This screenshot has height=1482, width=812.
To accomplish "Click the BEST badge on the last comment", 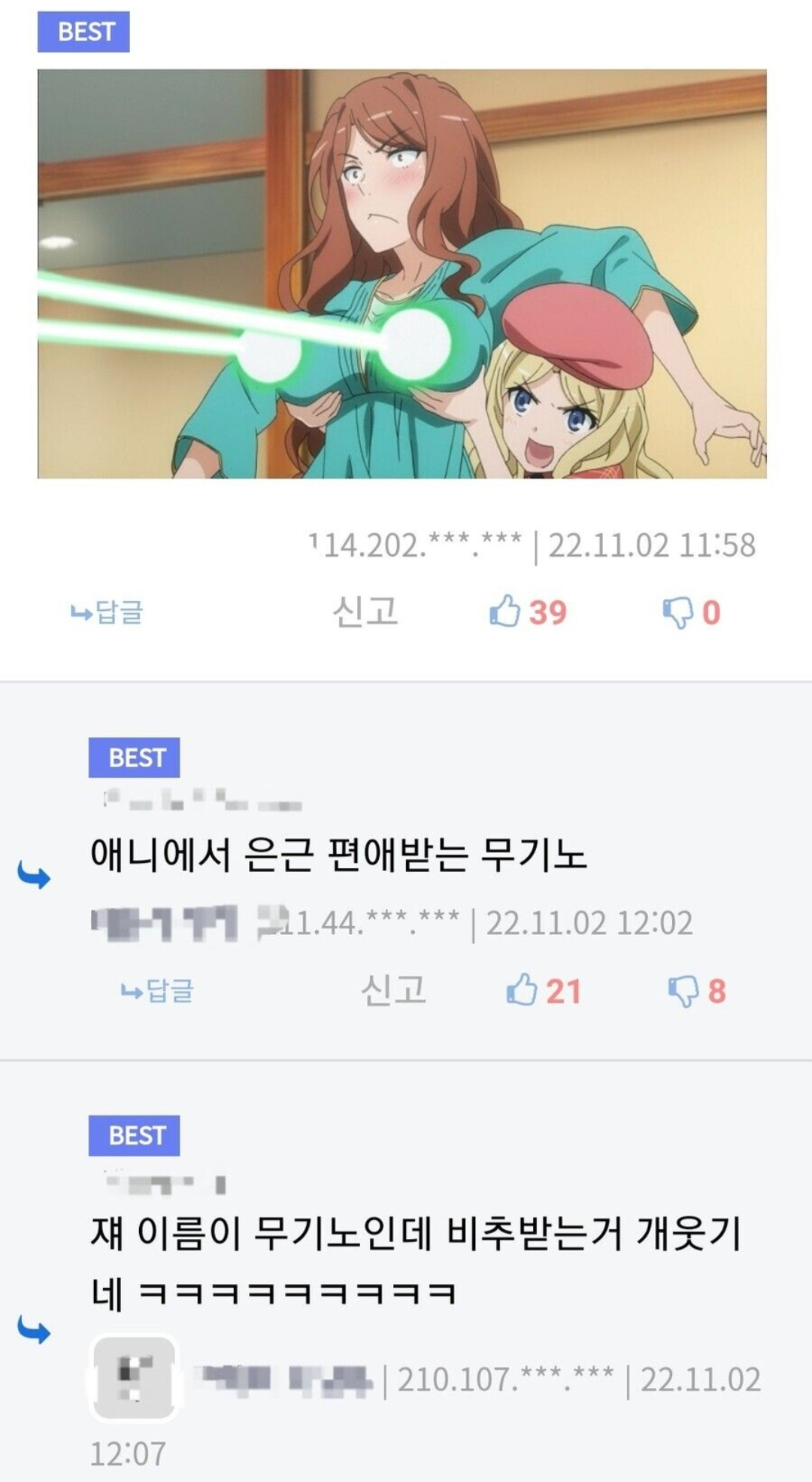I will [134, 1135].
